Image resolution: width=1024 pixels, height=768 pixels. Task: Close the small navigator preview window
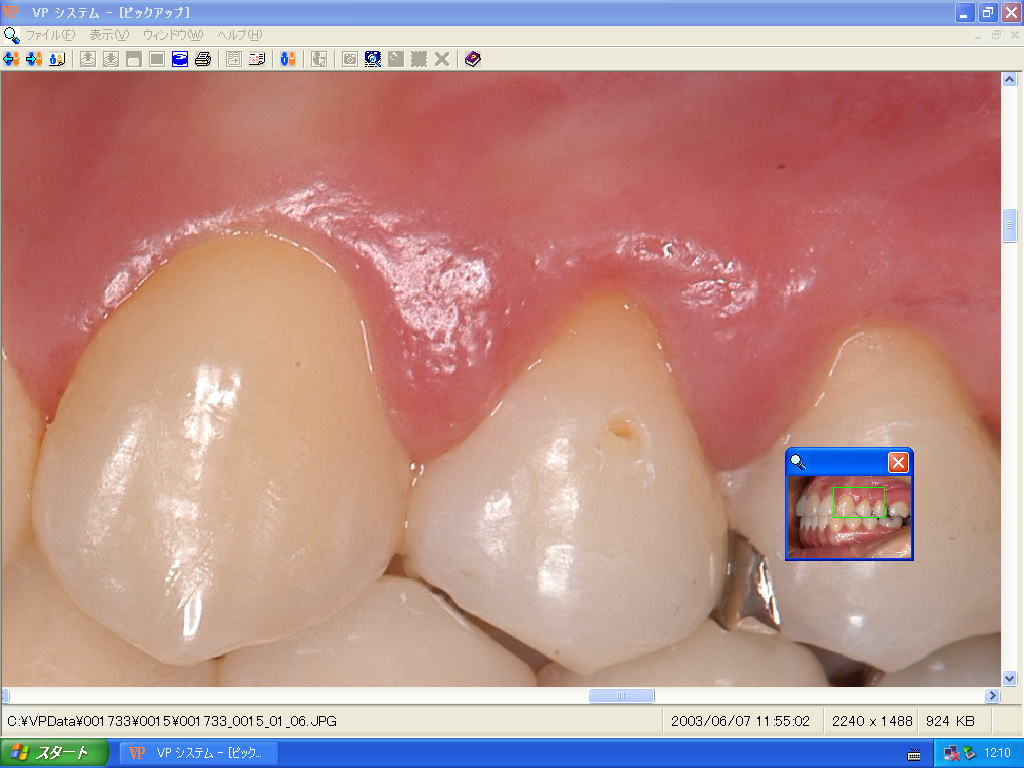click(898, 462)
